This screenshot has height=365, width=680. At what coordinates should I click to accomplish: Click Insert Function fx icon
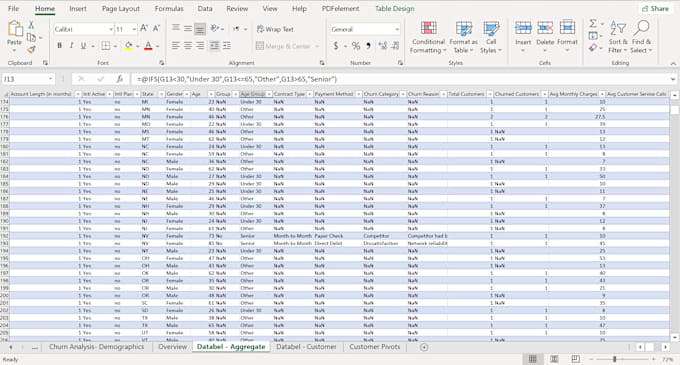120,79
